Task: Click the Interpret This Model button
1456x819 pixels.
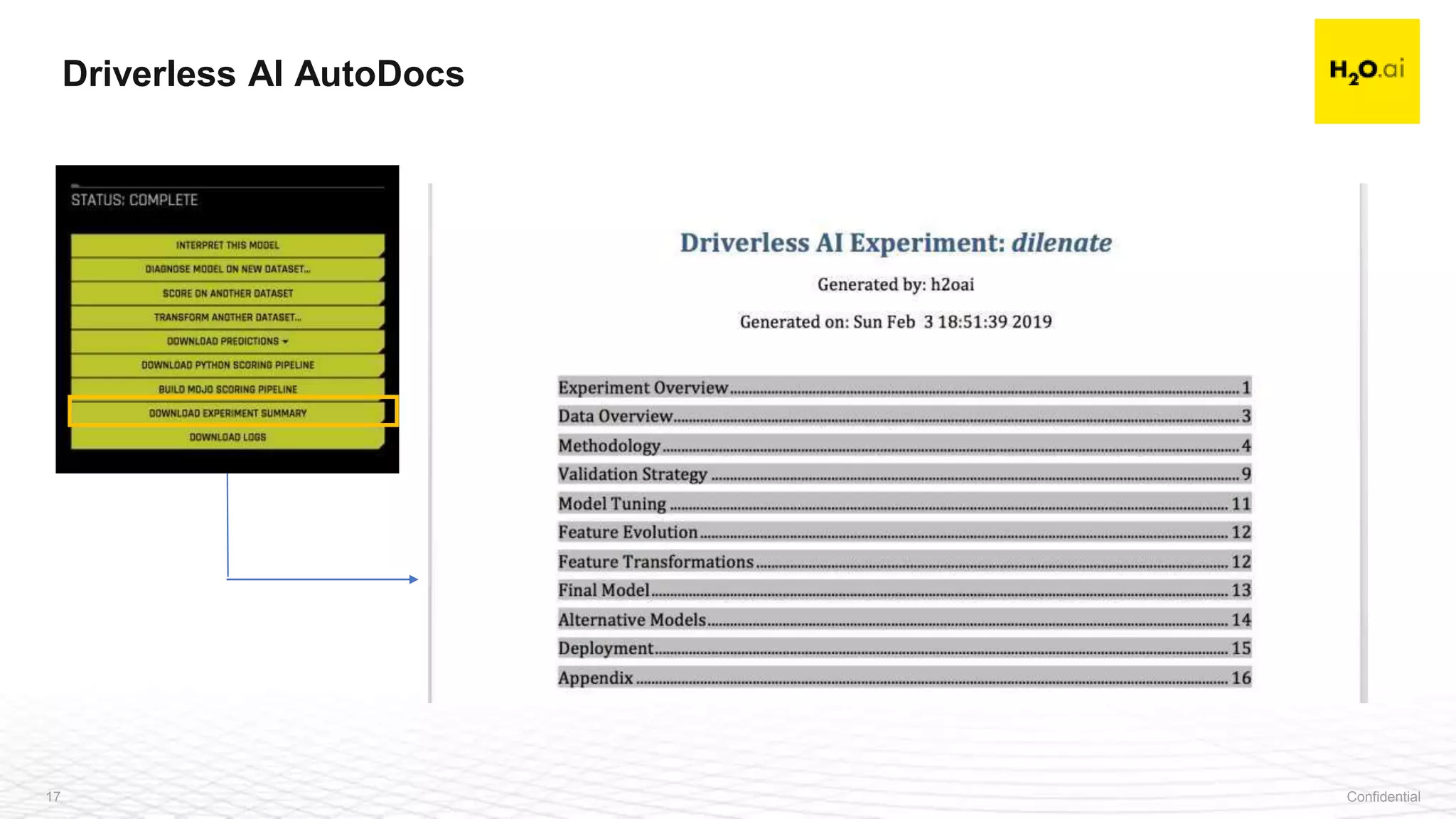Action: [x=227, y=245]
